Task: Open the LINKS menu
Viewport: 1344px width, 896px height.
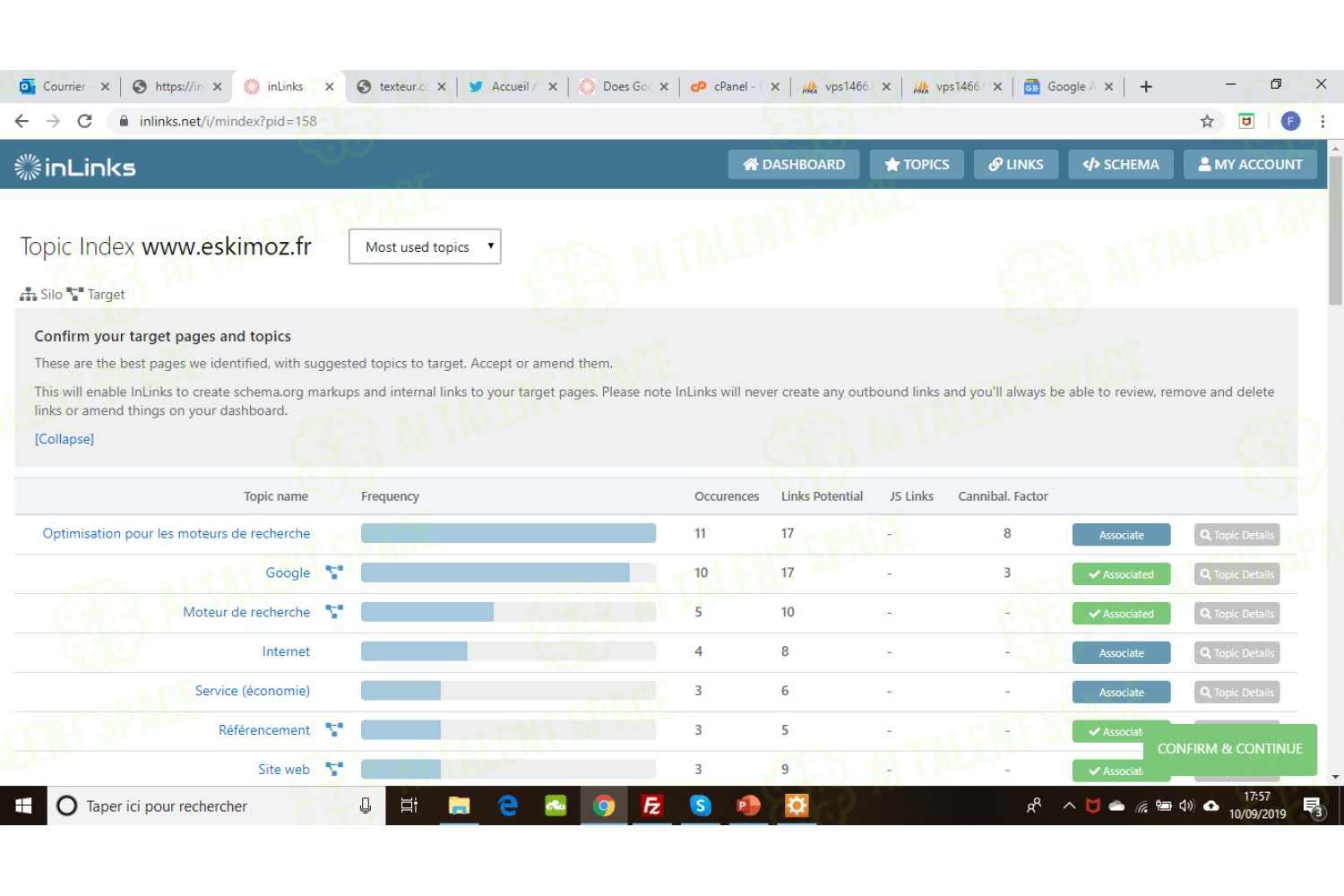Action: coord(1016,164)
